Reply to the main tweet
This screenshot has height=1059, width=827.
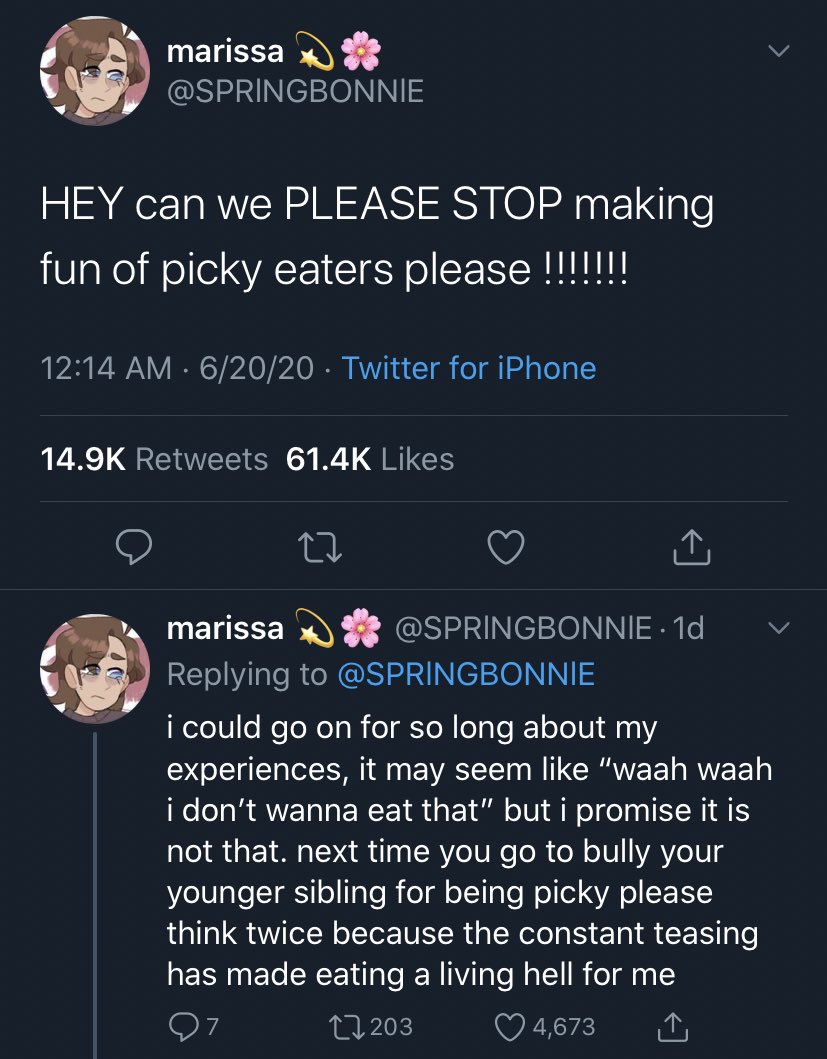coord(132,546)
